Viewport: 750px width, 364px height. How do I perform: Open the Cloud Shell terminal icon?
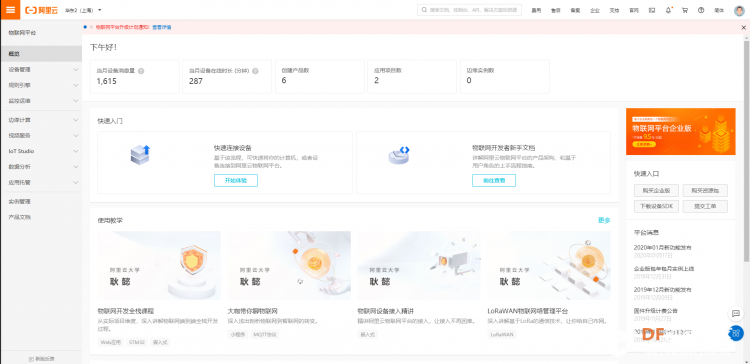click(x=652, y=10)
